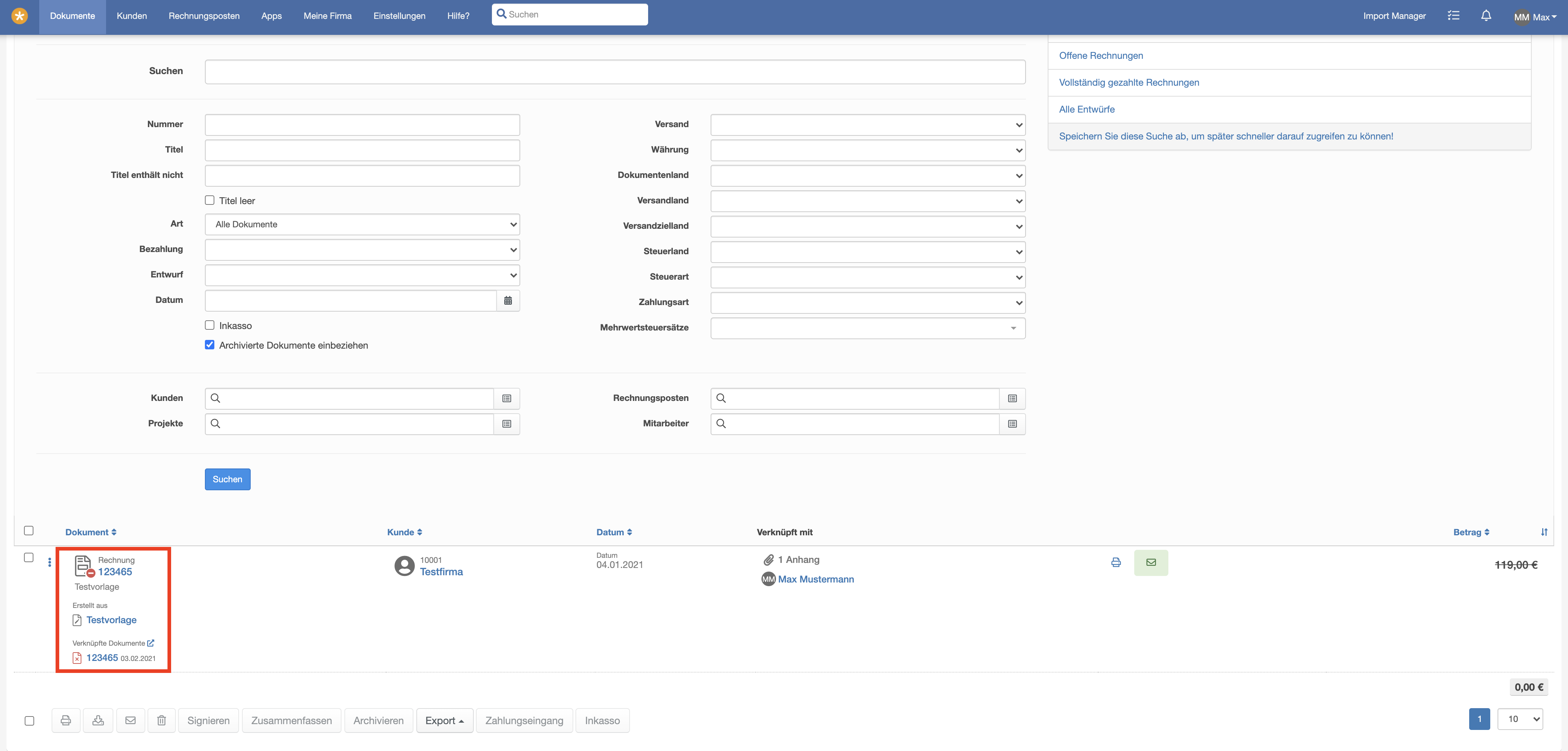Uncheck Archivierte Dokumente einbeziehen

click(x=210, y=345)
